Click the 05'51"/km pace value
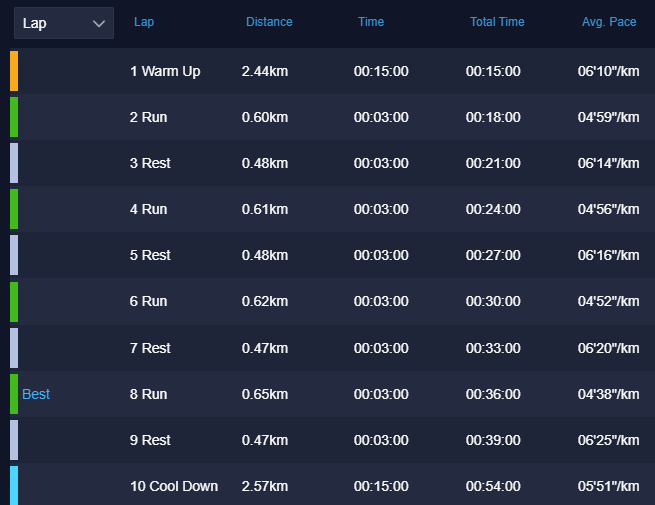The width and height of the screenshot is (655, 505). coord(609,486)
